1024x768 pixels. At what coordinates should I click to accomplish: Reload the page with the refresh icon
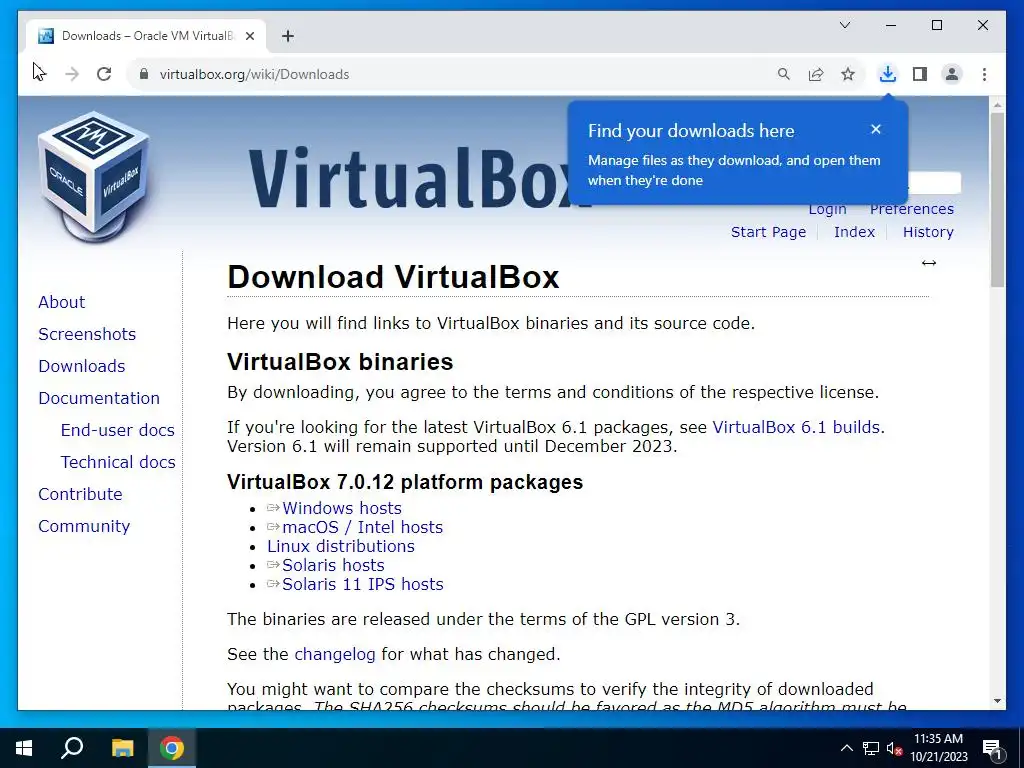tap(104, 74)
